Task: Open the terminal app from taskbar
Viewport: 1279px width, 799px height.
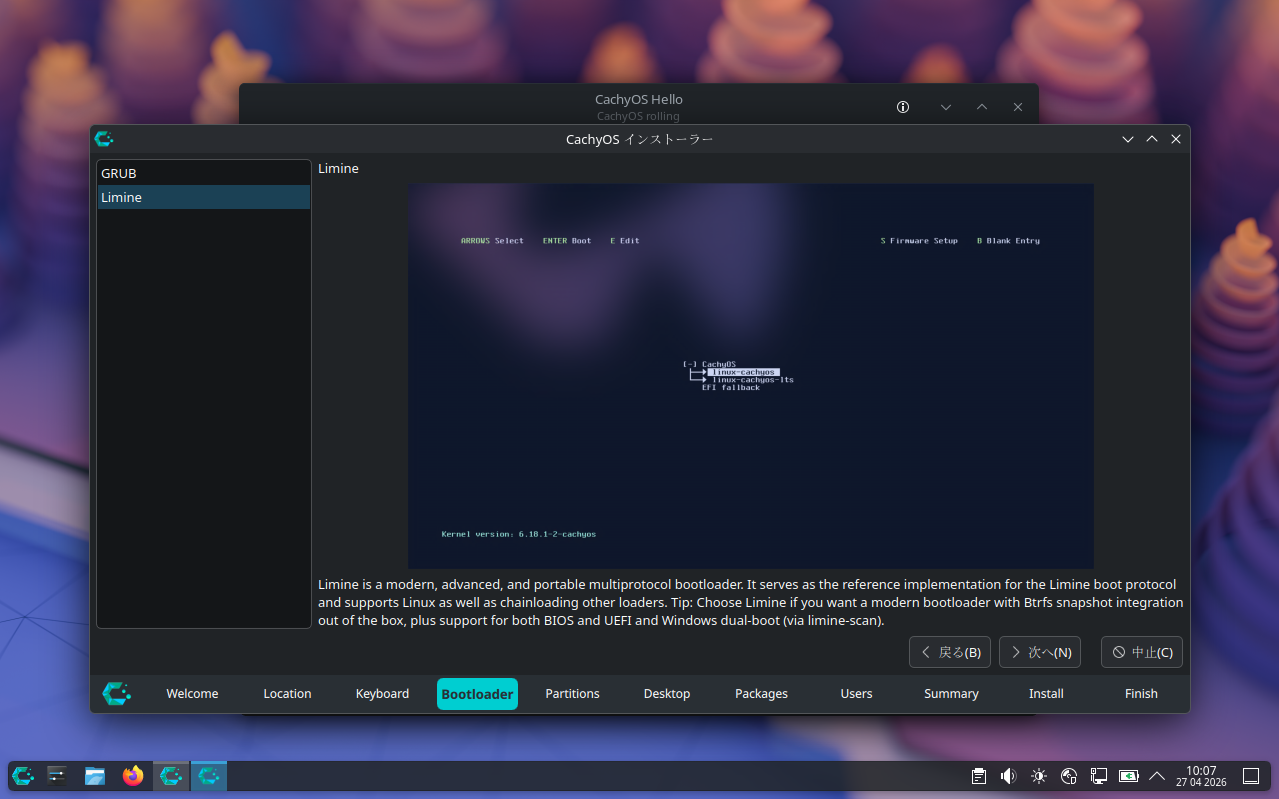Action: click(57, 776)
